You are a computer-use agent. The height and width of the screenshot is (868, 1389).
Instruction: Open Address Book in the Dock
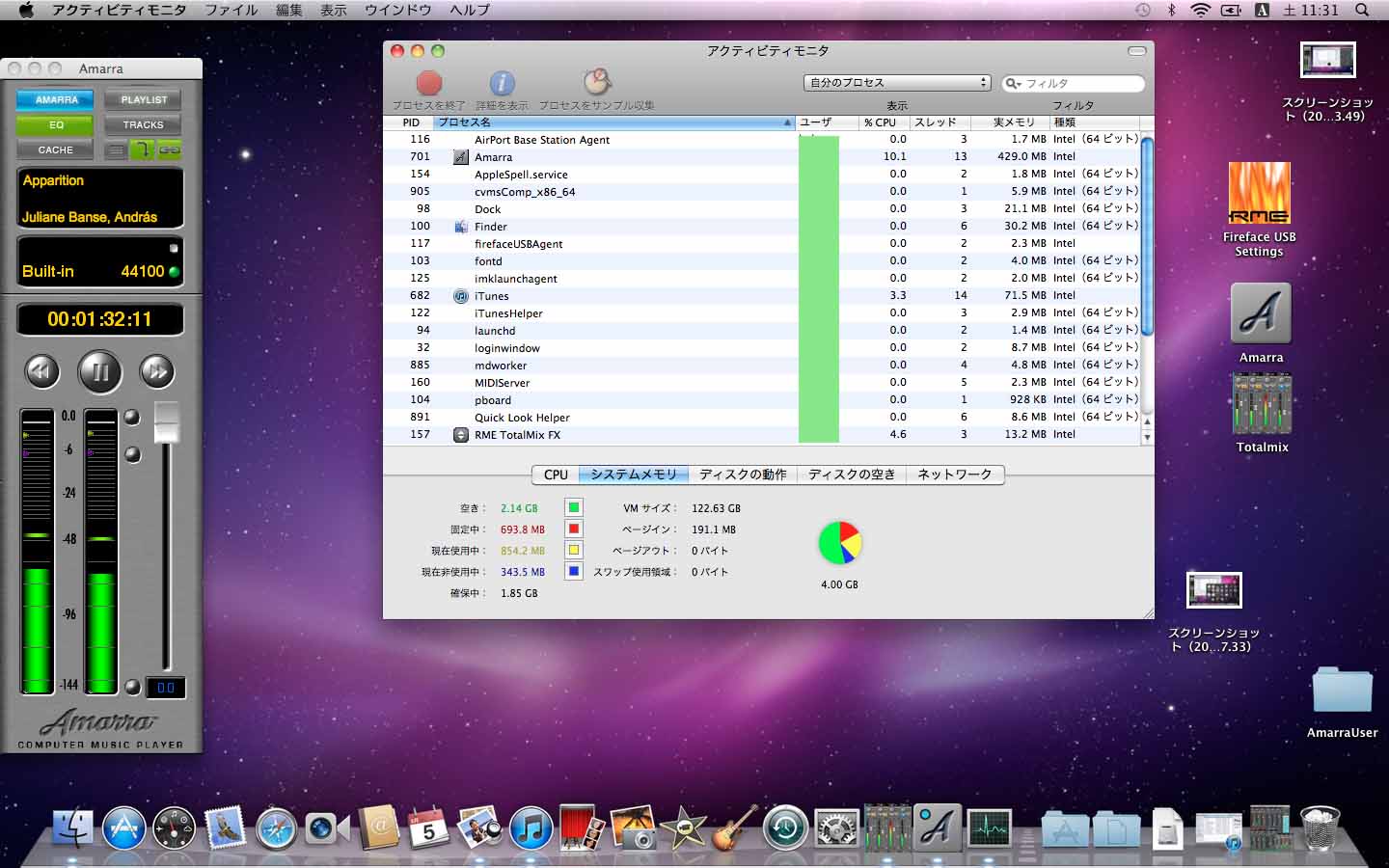[378, 827]
